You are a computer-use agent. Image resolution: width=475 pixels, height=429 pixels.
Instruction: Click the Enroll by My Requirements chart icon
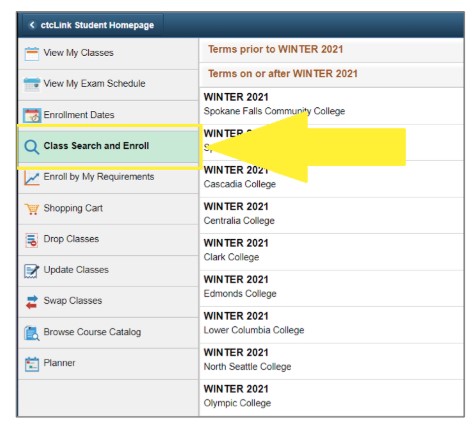32,178
